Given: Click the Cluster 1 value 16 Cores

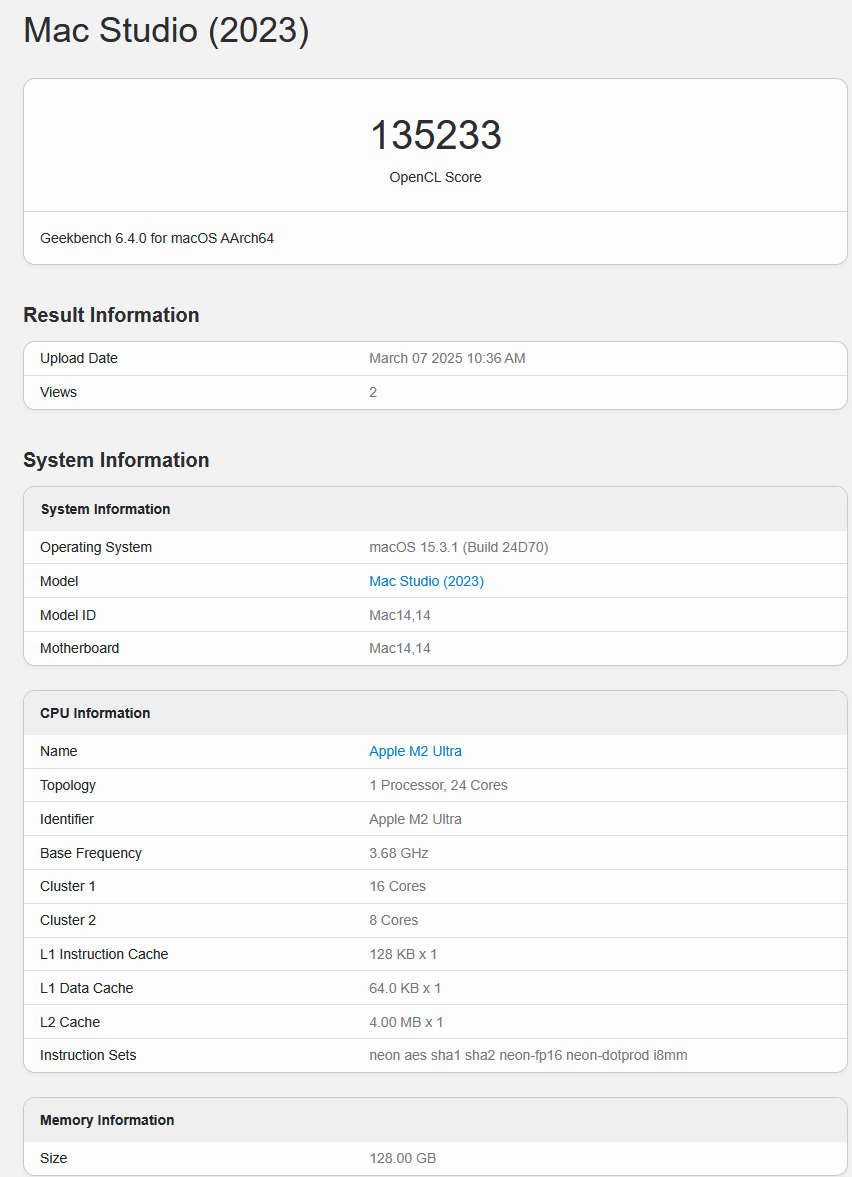Looking at the screenshot, I should coord(397,887).
